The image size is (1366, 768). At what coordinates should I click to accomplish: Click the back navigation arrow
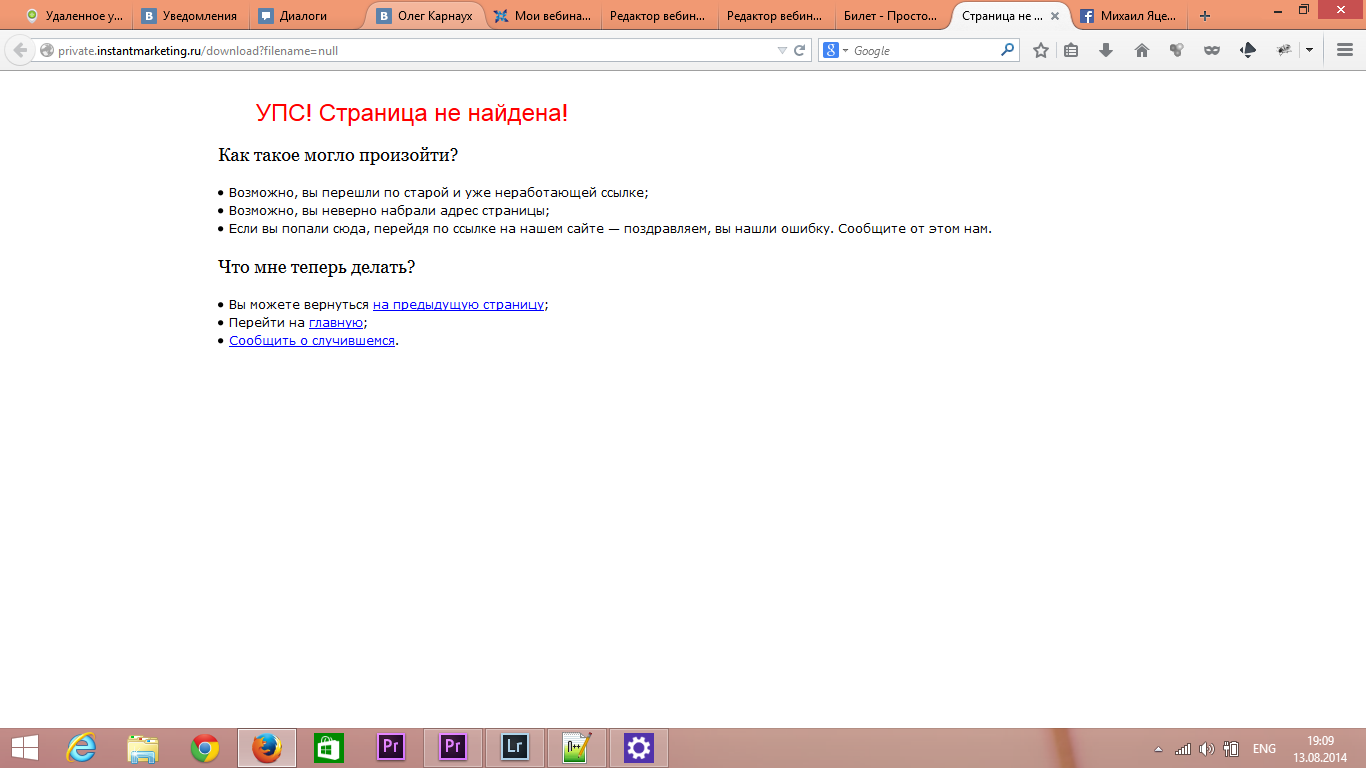point(20,50)
